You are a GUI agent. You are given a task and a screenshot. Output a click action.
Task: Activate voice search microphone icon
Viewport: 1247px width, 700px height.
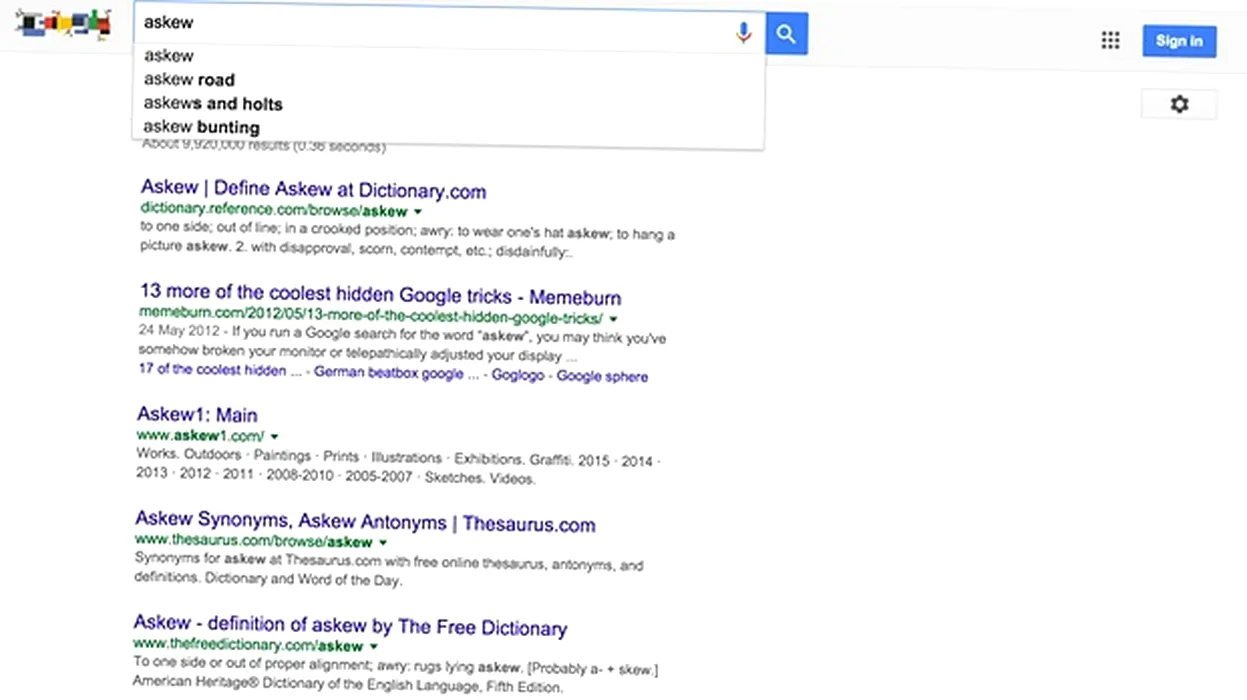click(x=743, y=33)
